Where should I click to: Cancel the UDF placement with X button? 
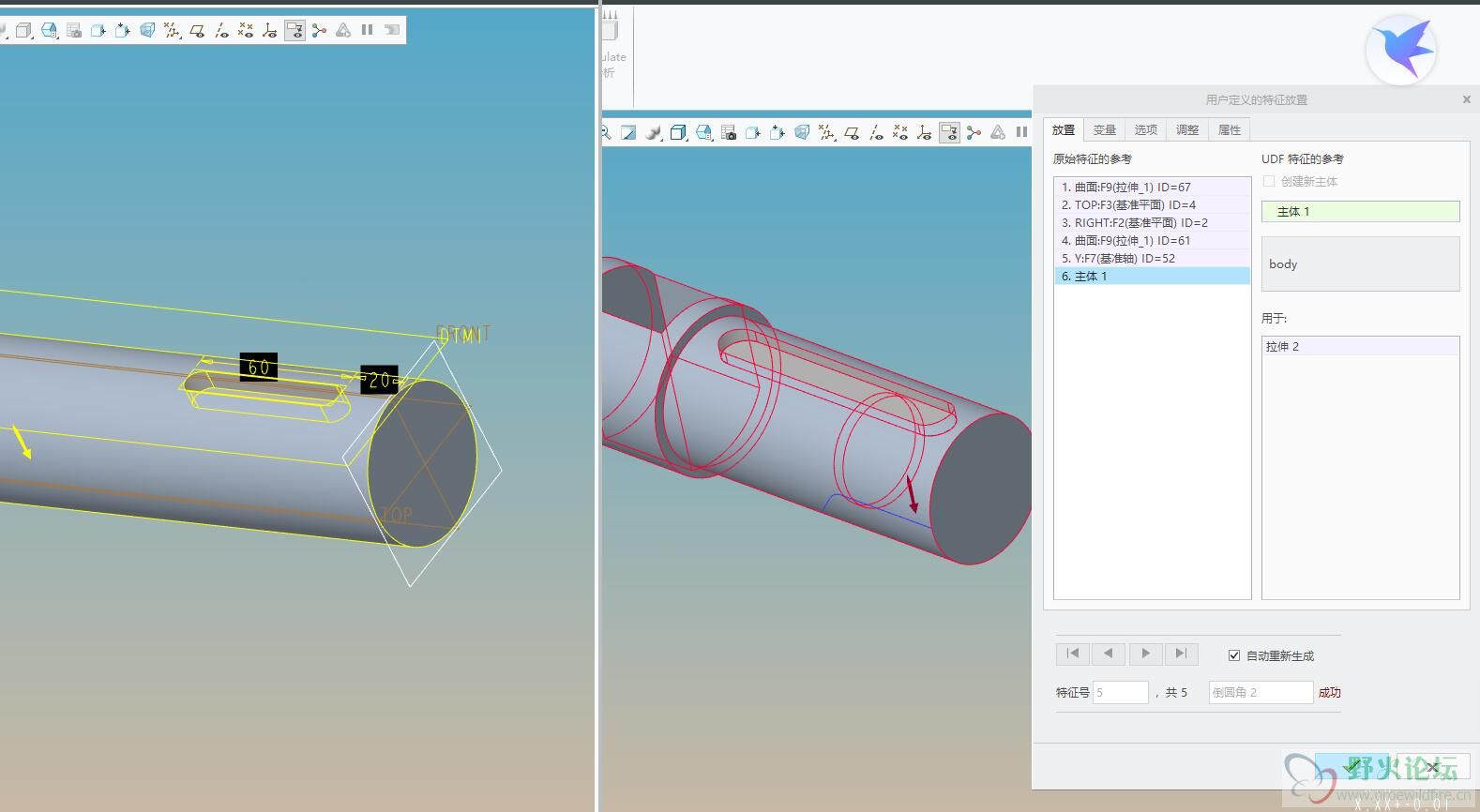(1432, 766)
